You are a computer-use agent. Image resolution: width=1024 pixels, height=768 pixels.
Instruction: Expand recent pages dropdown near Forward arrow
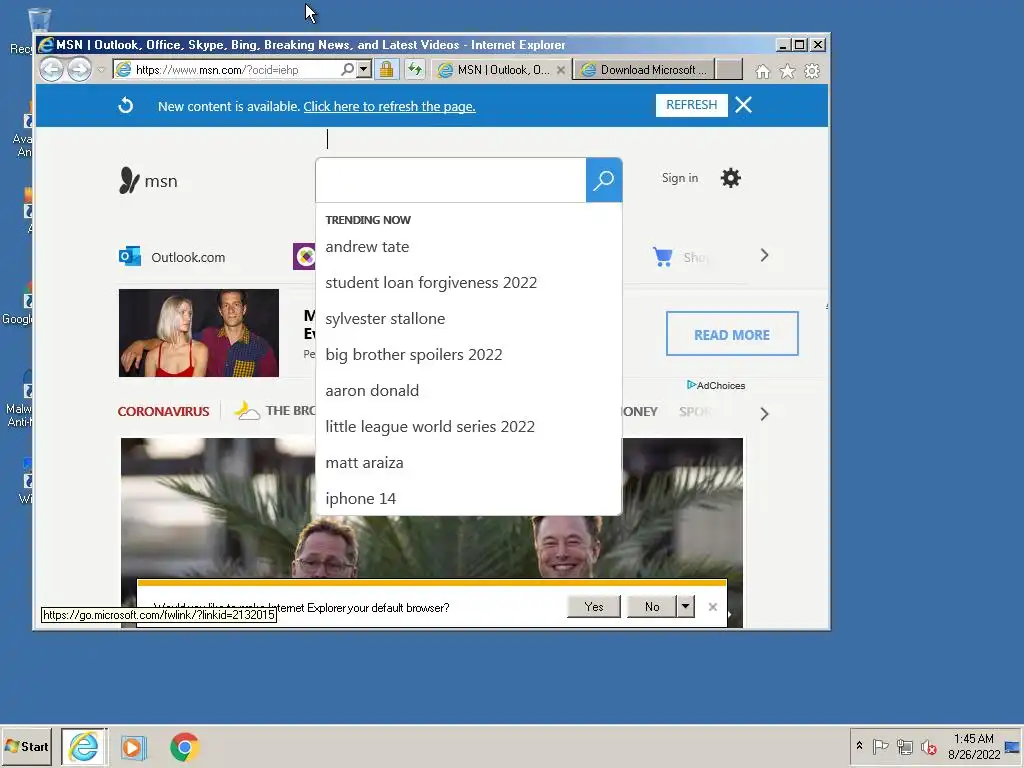(x=101, y=69)
